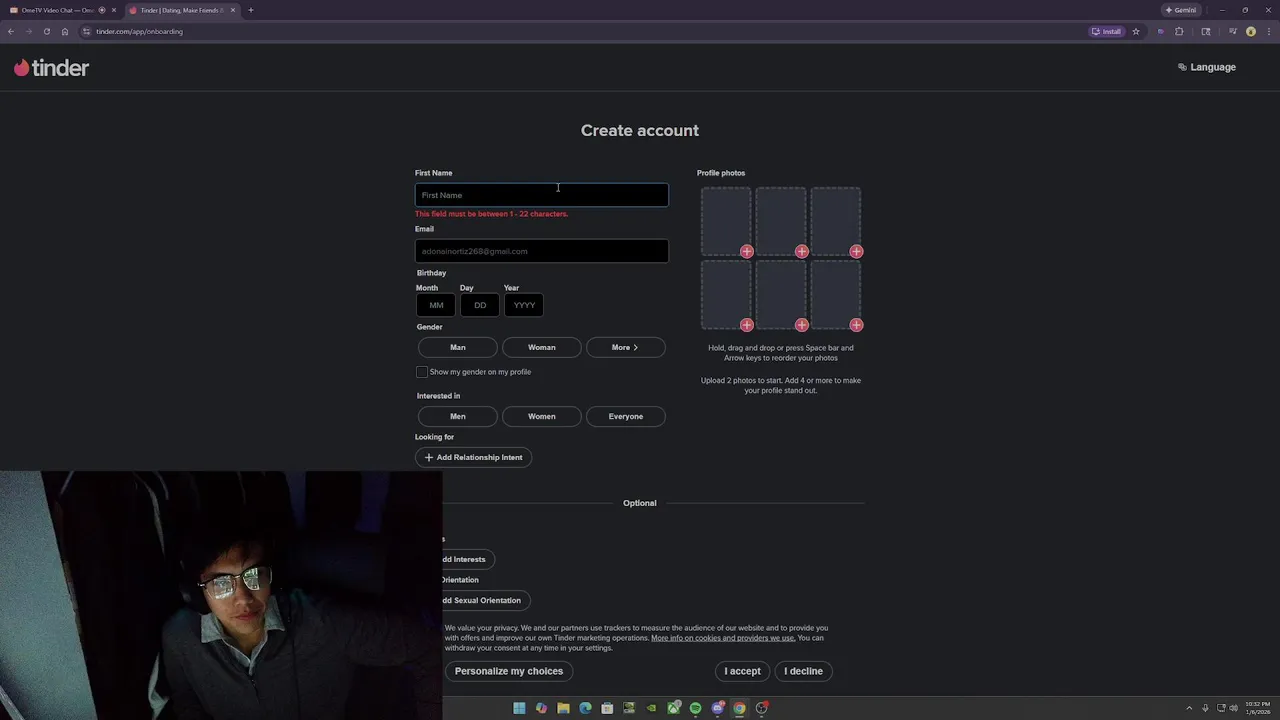The width and height of the screenshot is (1280, 720).
Task: Open Microsoft Edge from taskbar
Action: (x=585, y=708)
